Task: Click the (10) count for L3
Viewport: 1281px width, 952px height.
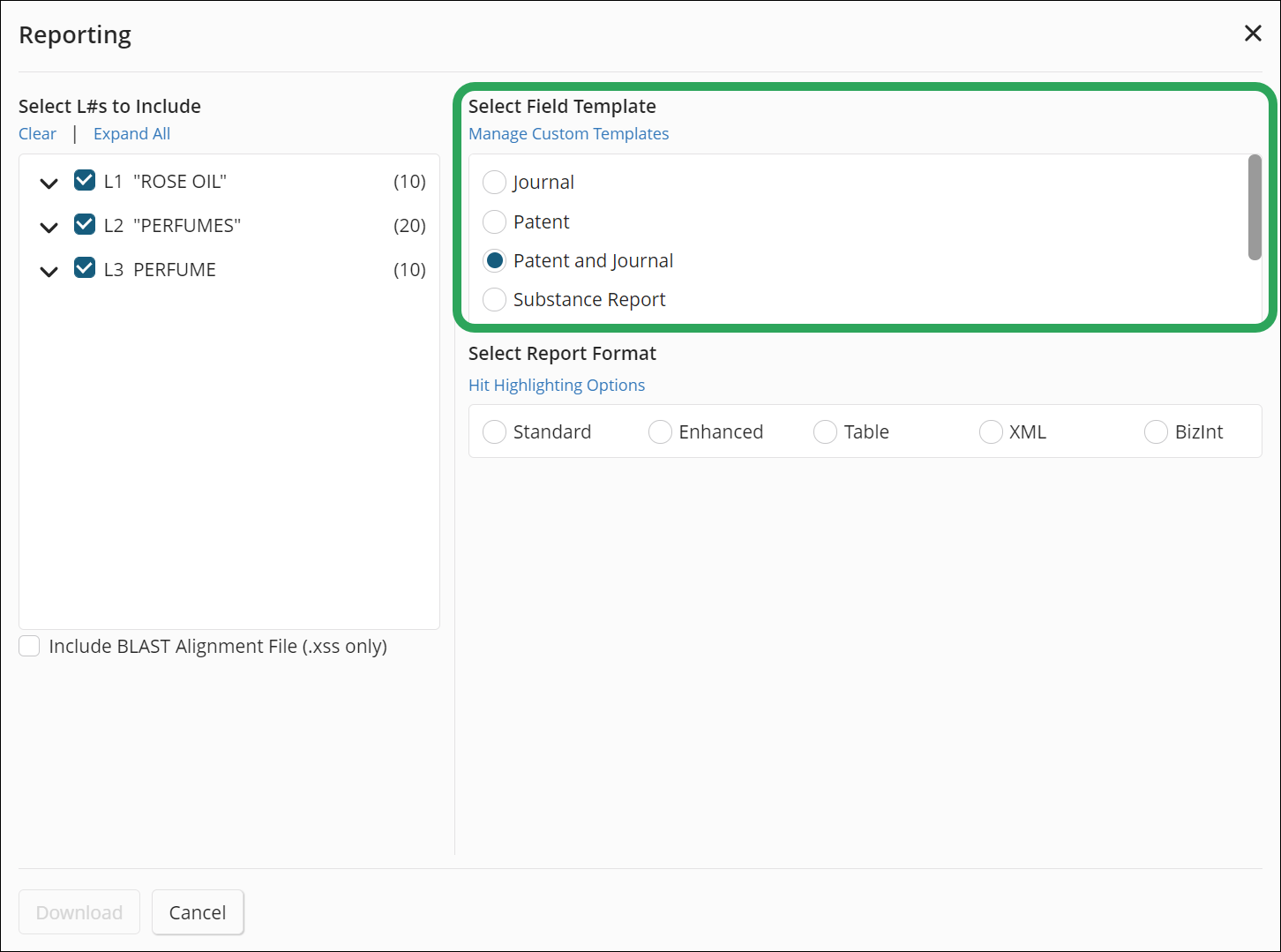Action: click(409, 269)
